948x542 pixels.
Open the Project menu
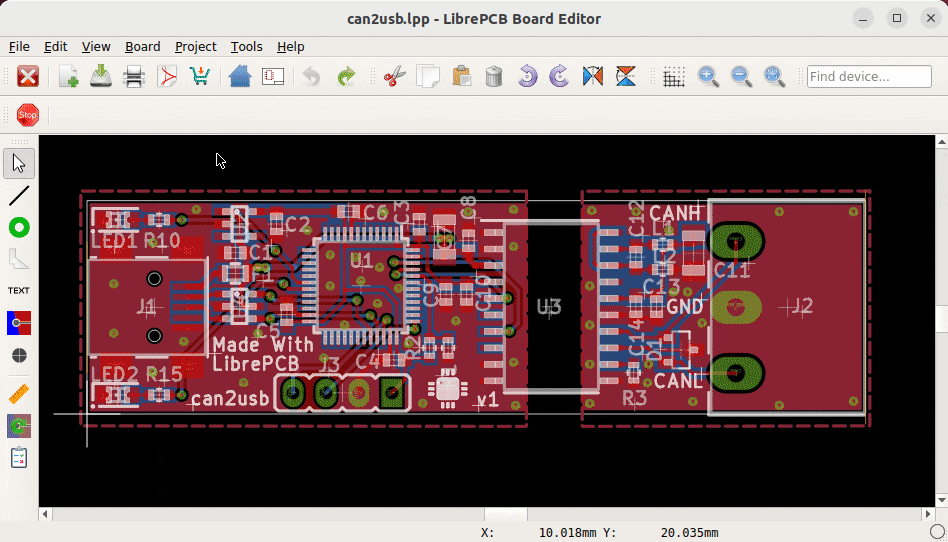(x=195, y=47)
